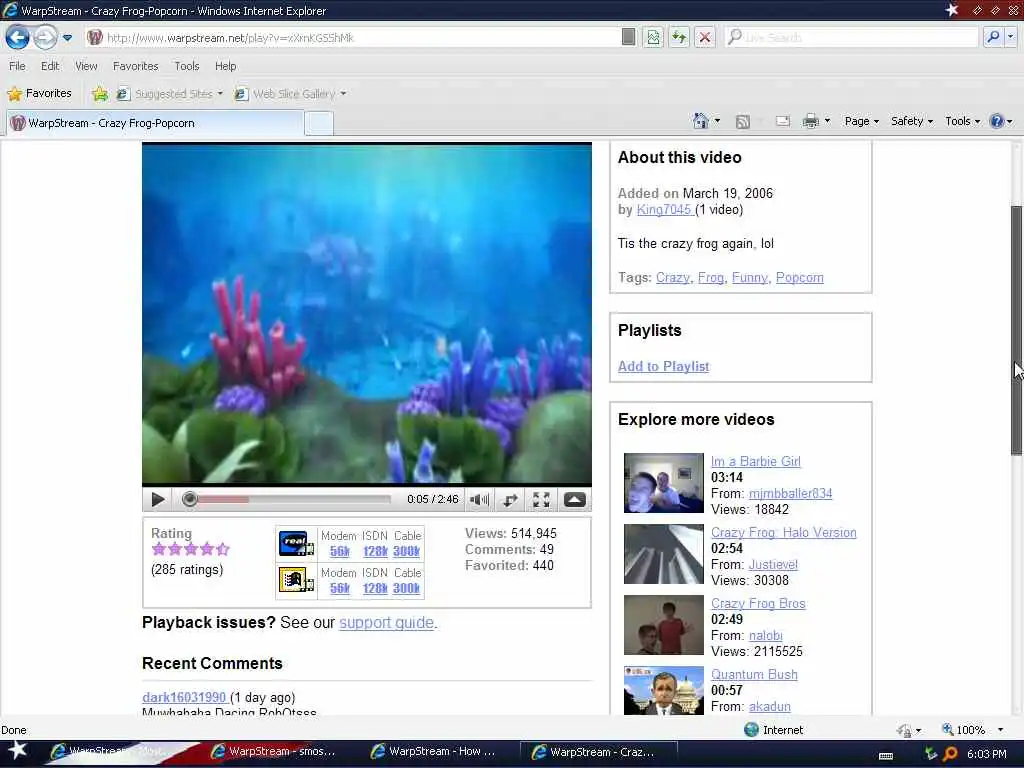The height and width of the screenshot is (768, 1024).
Task: Click the browser Back button
Action: [x=18, y=37]
